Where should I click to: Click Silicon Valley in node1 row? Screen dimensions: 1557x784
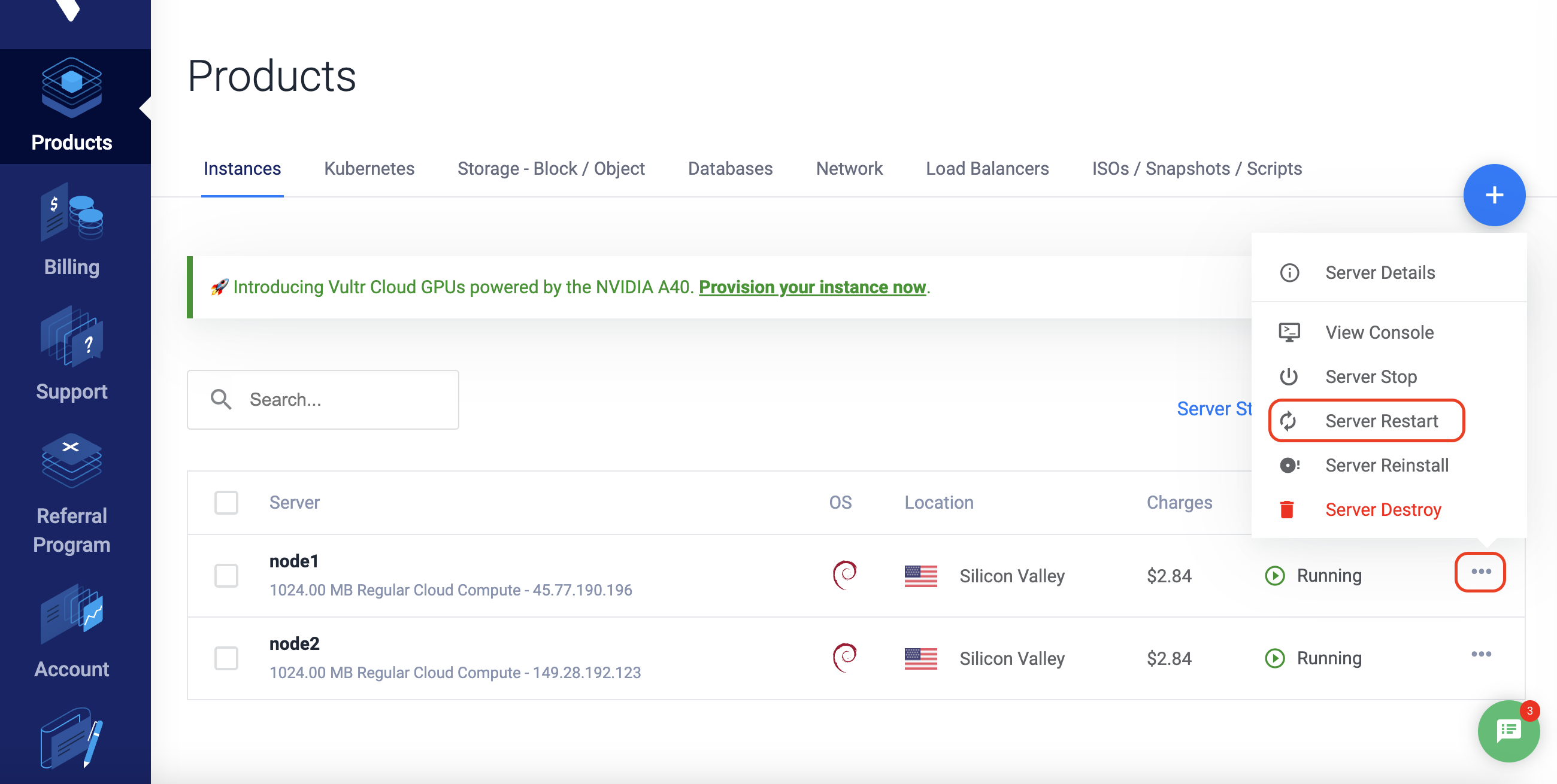click(1012, 576)
